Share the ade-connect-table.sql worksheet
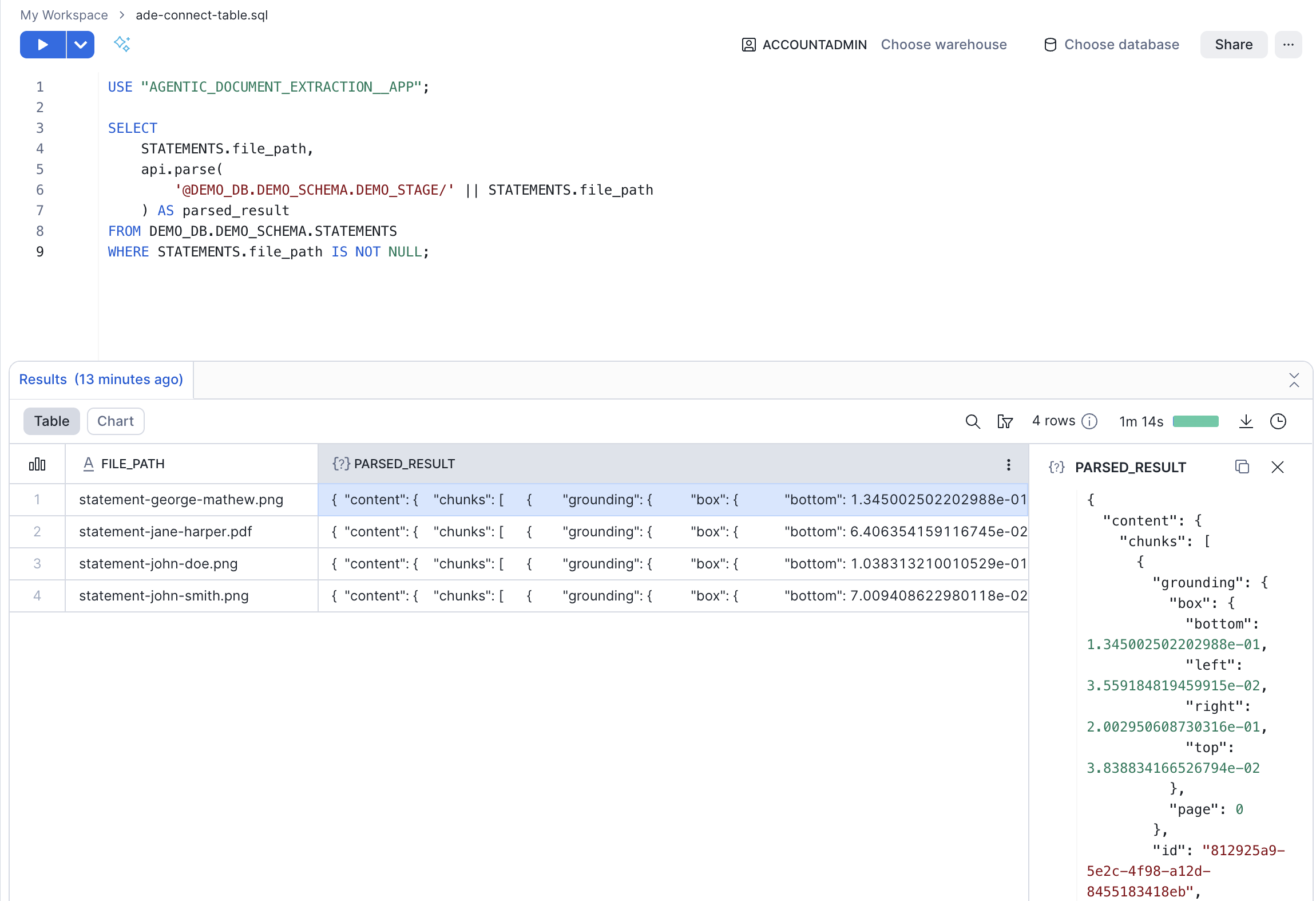 tap(1233, 44)
